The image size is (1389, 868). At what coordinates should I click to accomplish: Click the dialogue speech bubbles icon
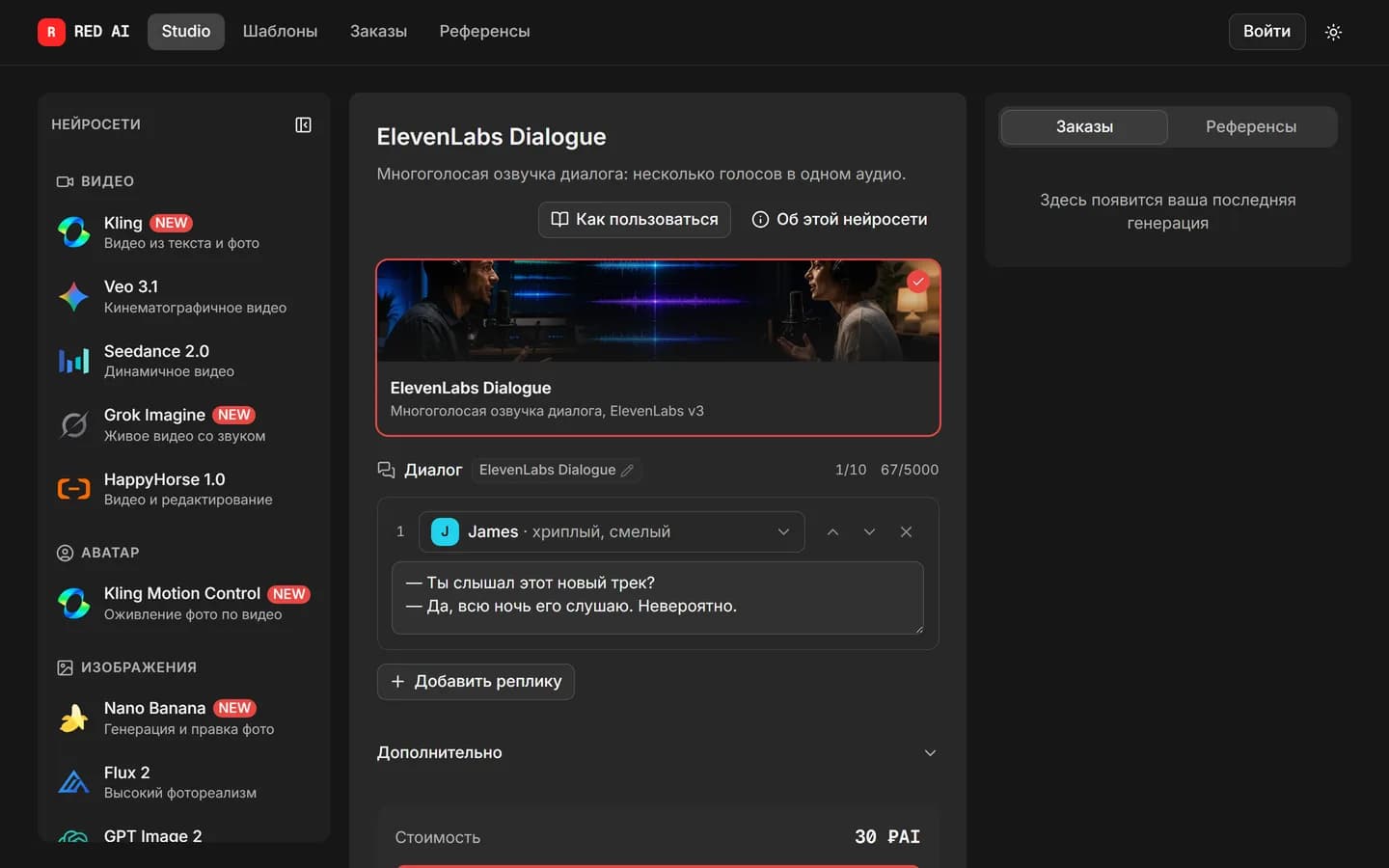tap(386, 470)
